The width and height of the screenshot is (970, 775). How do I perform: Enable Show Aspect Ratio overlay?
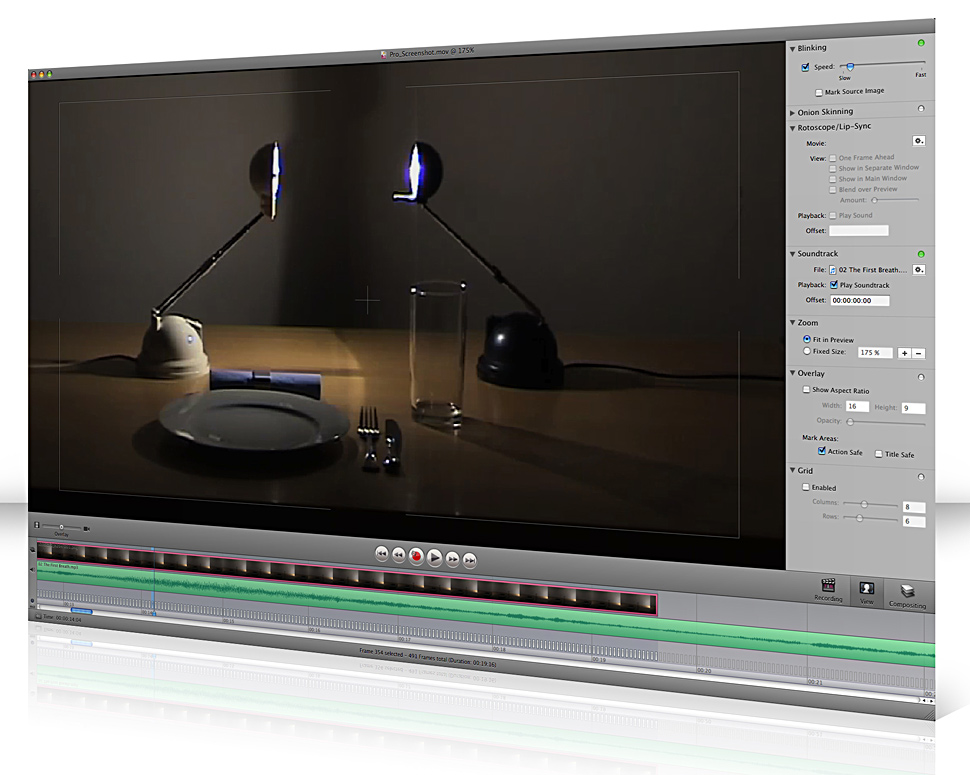(x=806, y=389)
